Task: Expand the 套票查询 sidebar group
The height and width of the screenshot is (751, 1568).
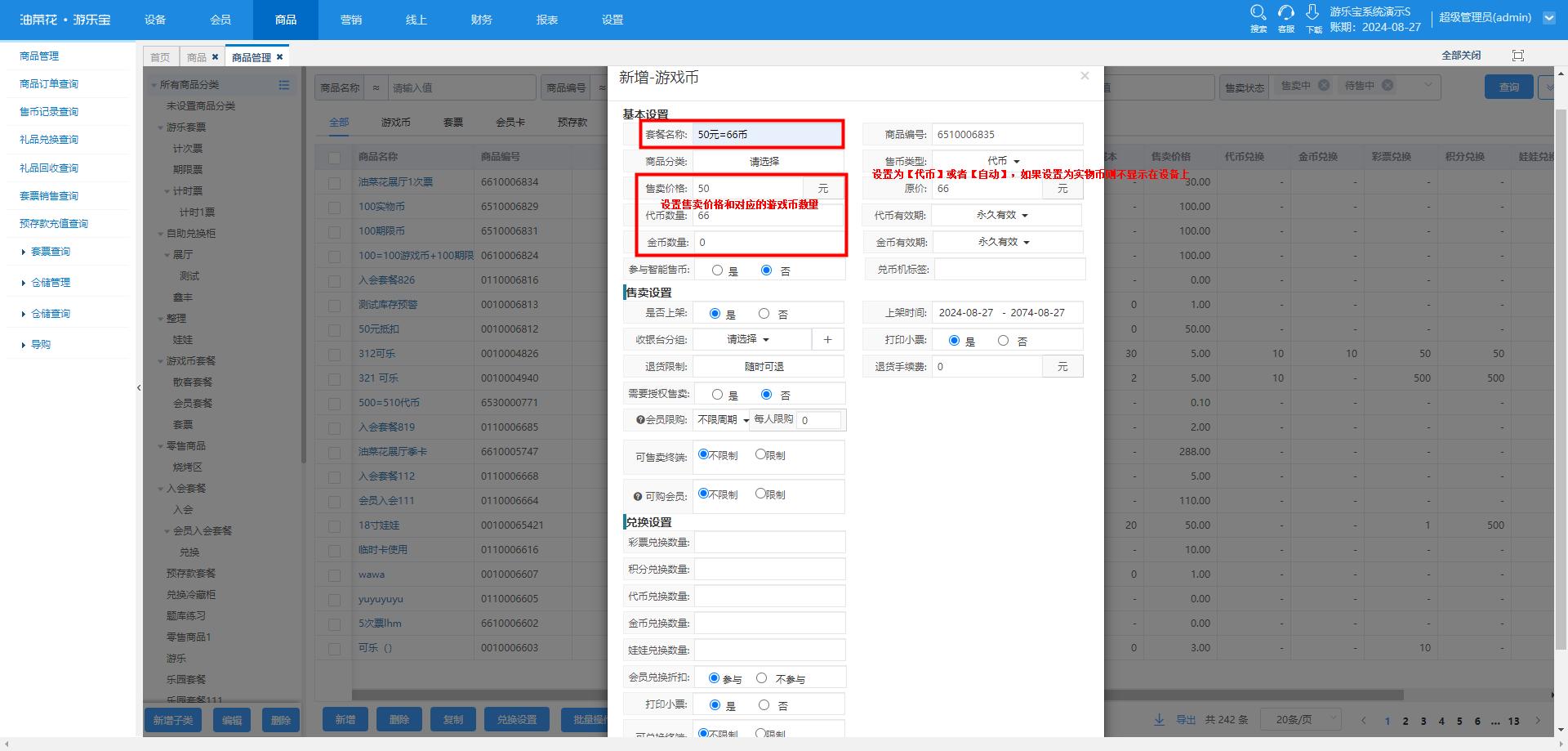Action: click(51, 252)
